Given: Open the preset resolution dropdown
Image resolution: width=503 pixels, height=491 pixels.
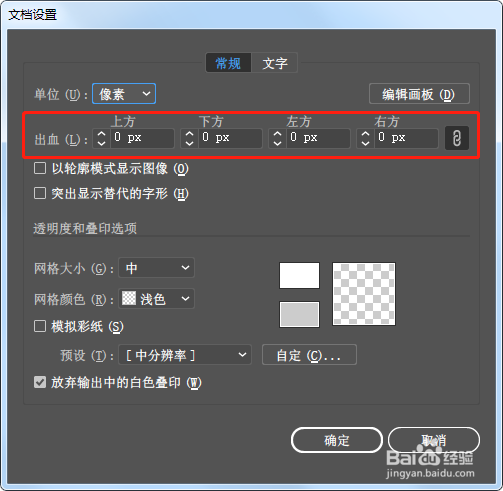Looking at the screenshot, I should 185,355.
